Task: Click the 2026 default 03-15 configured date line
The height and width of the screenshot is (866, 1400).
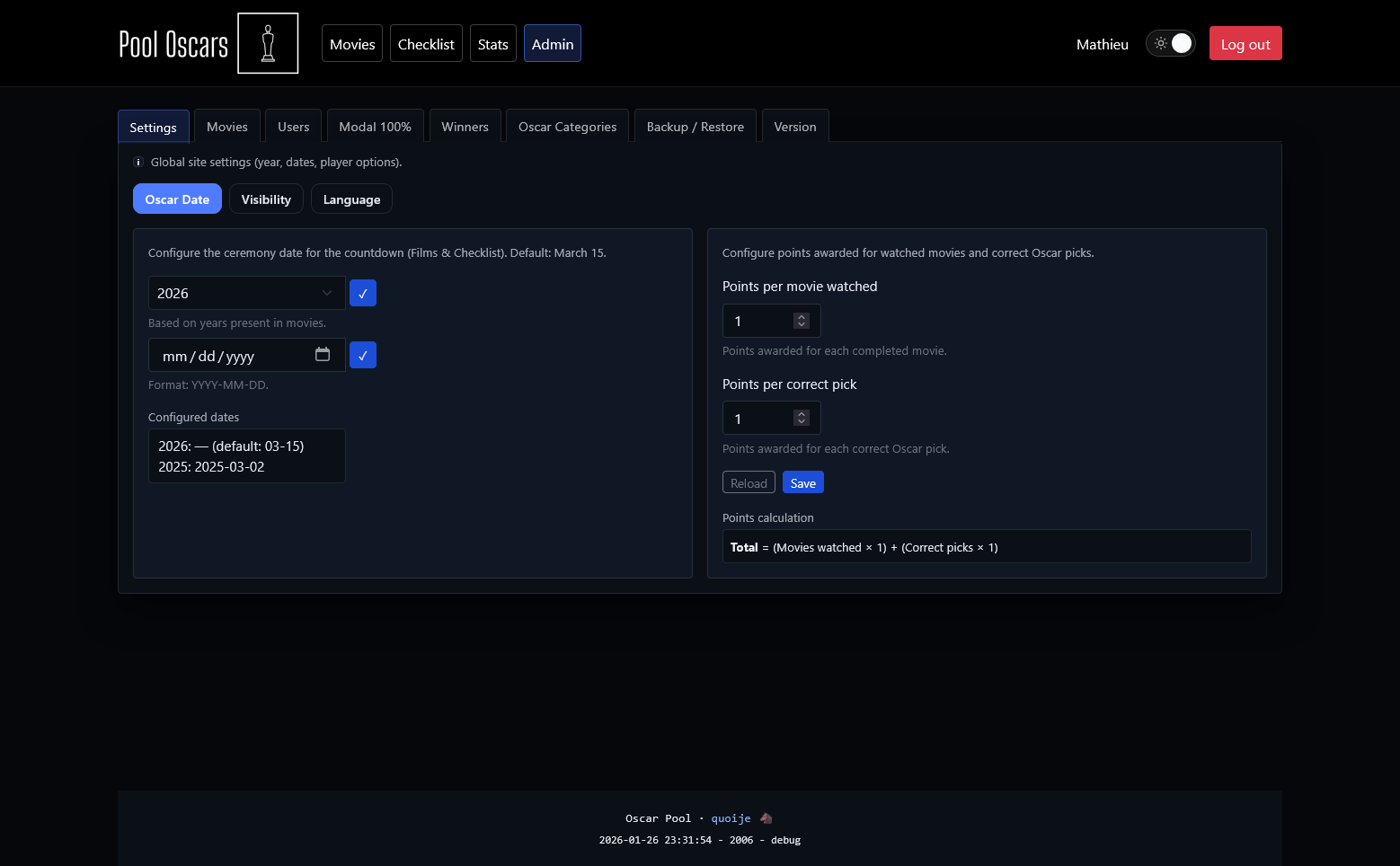Action: tap(231, 446)
